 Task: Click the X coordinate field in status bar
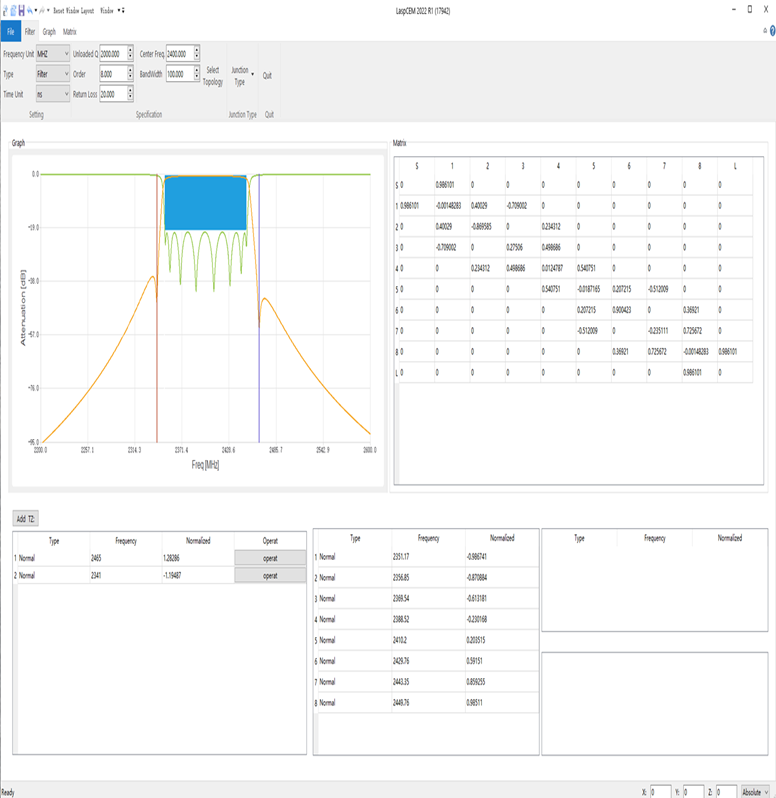pyautogui.click(x=660, y=790)
